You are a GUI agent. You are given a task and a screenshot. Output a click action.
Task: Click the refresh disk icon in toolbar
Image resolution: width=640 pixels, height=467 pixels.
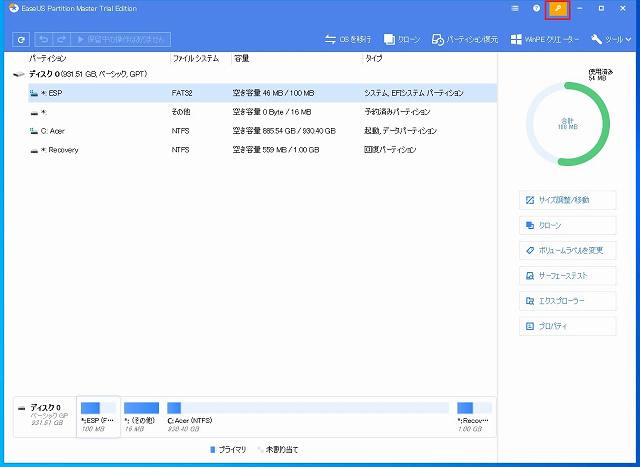(x=21, y=40)
